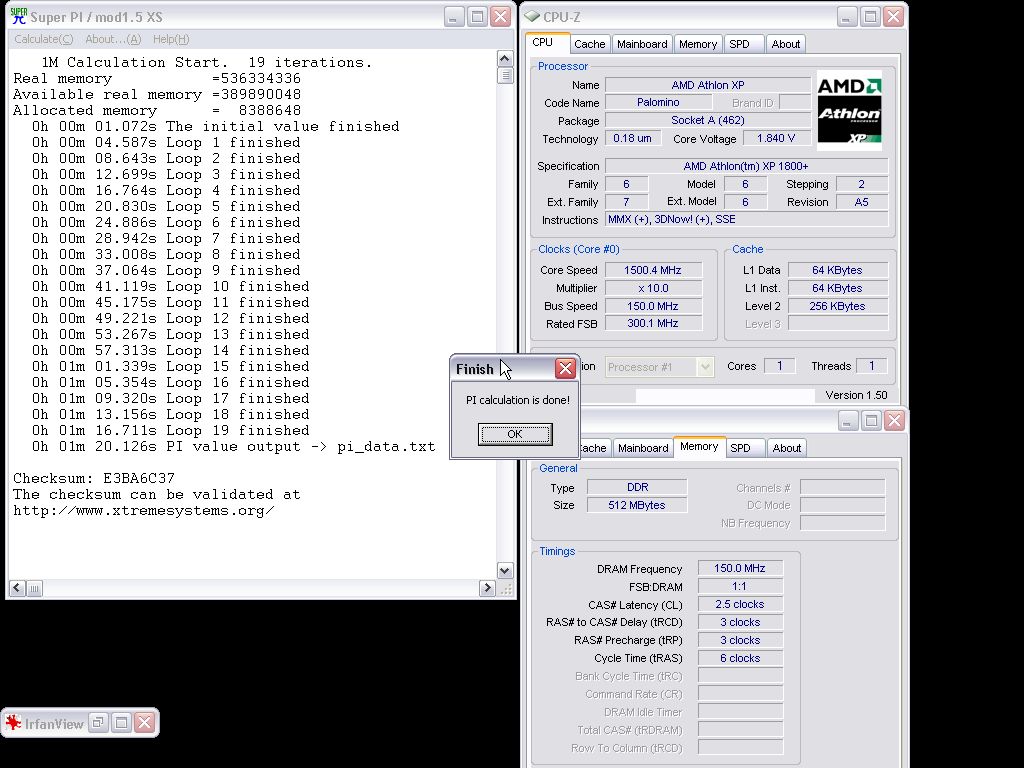
Task: Click the Loop 19 finished line
Action: [x=170, y=431]
